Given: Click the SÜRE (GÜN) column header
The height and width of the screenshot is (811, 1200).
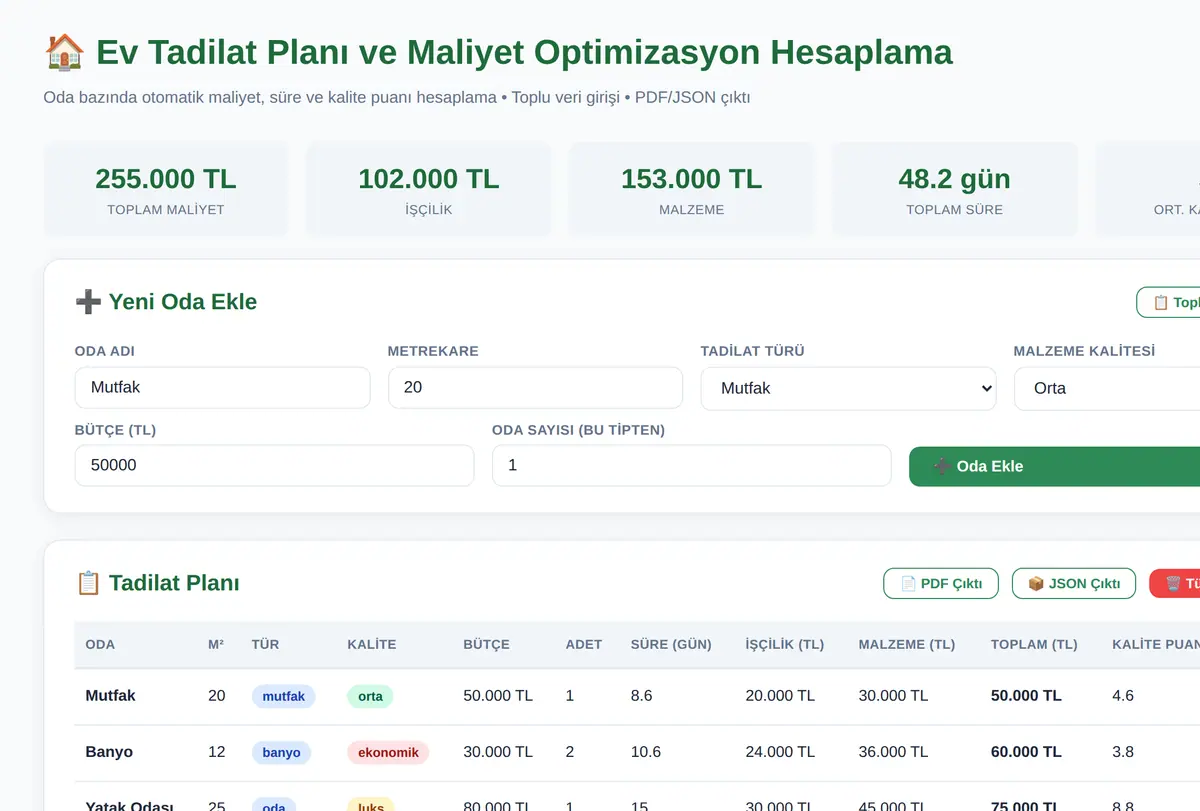Looking at the screenshot, I should coord(671,644).
